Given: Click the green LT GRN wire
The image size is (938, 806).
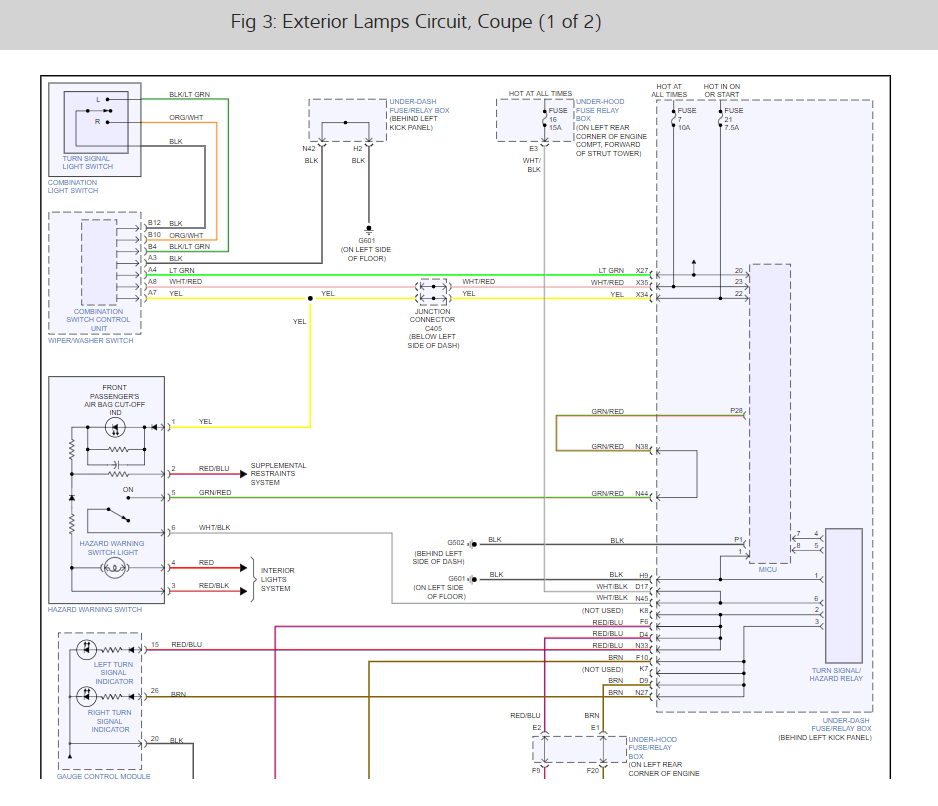Looking at the screenshot, I should [400, 275].
